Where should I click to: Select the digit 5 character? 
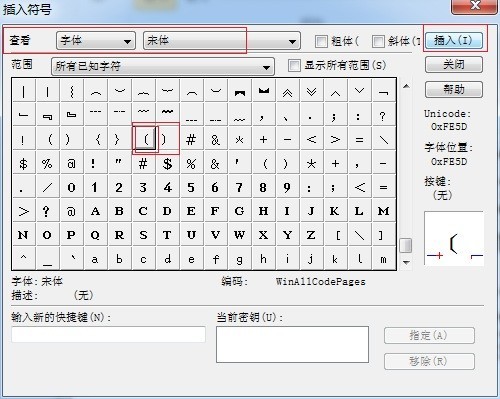(x=191, y=187)
